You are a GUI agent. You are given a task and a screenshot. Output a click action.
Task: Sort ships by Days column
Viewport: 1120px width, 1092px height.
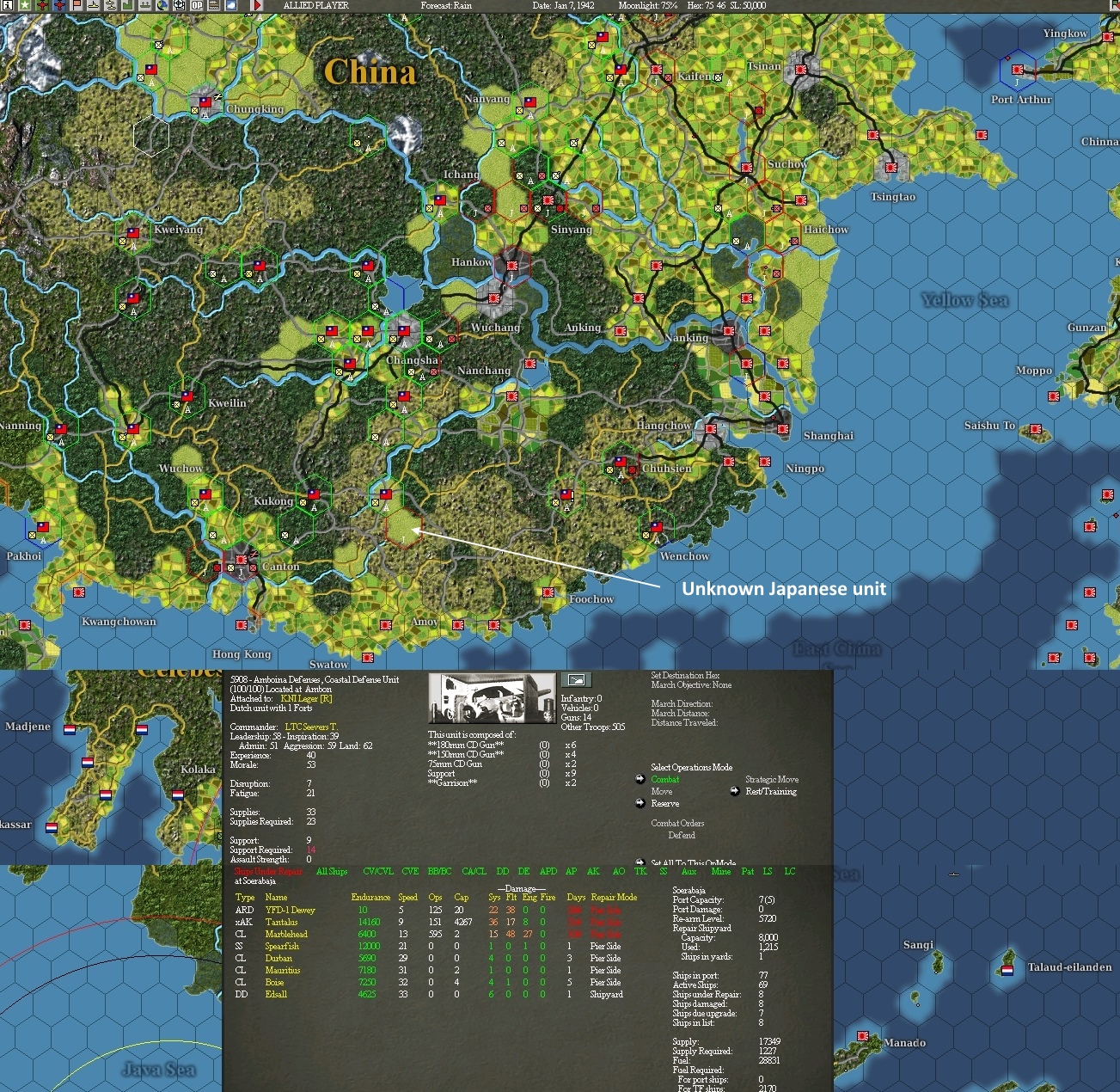[x=575, y=897]
